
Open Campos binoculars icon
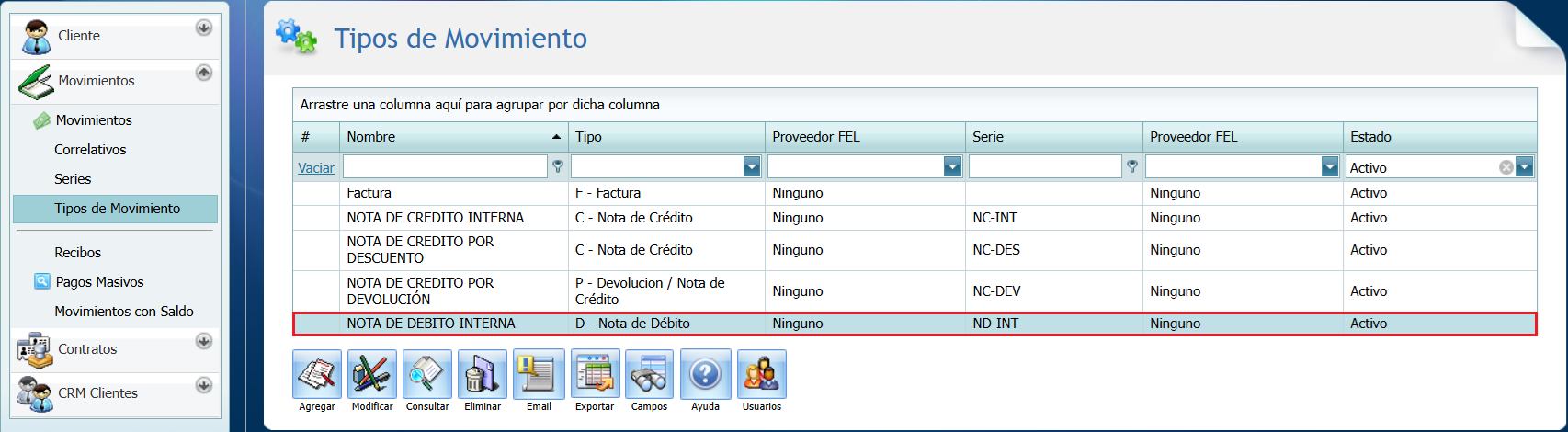[x=649, y=374]
